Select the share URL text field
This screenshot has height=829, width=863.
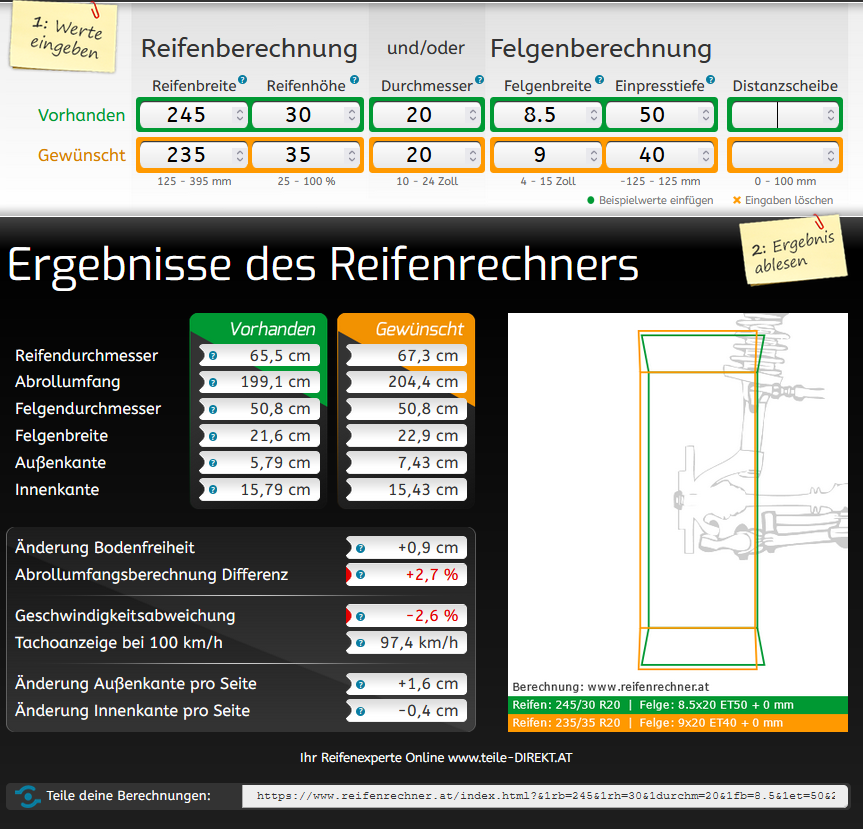tap(545, 796)
